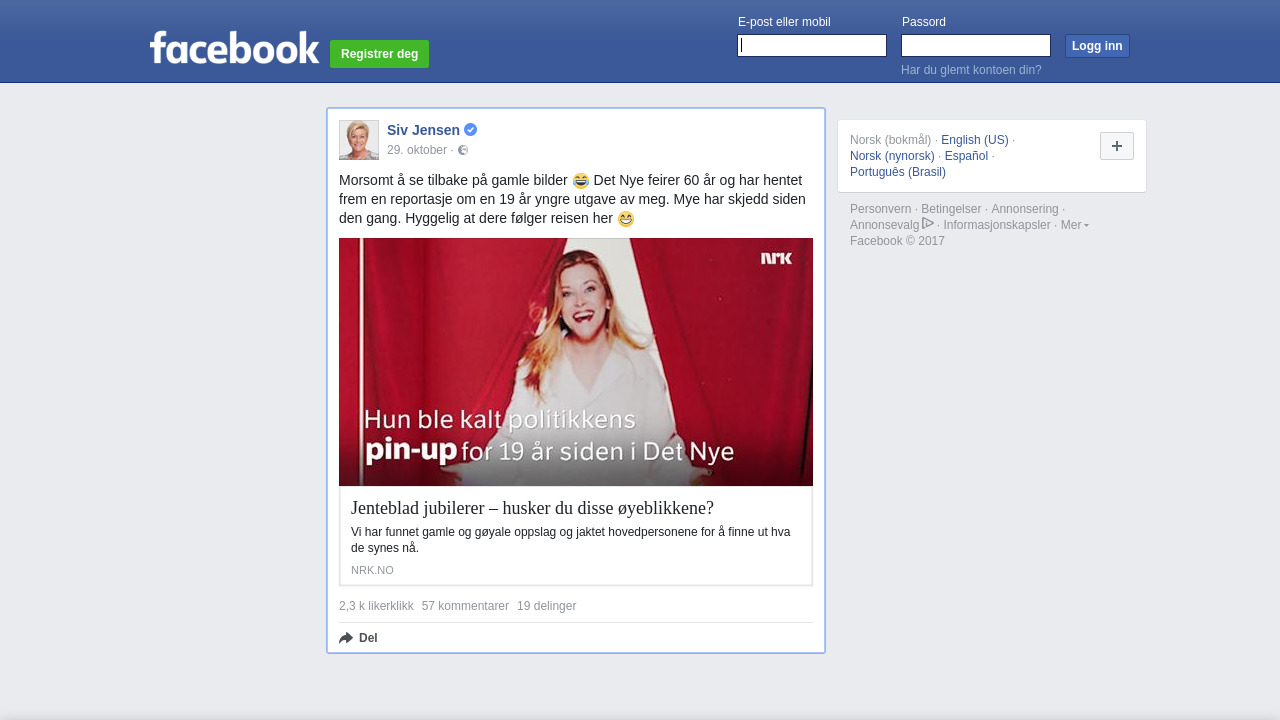The height and width of the screenshot is (720, 1280).
Task: View the 2,3 k likerklikk count
Action: (376, 606)
